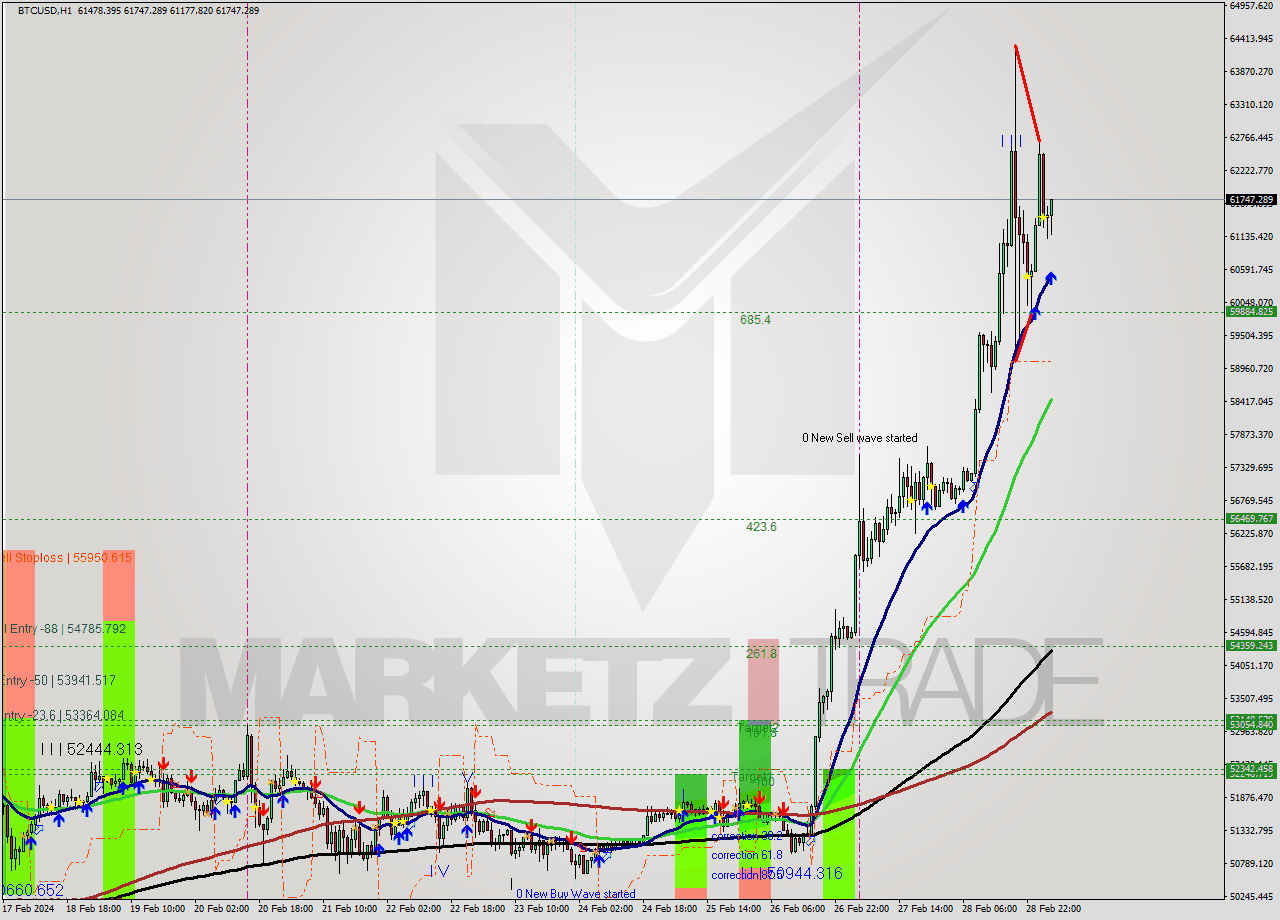1280x920 pixels.
Task: Click the 685.4 Fibonacci level label
Action: [x=755, y=320]
